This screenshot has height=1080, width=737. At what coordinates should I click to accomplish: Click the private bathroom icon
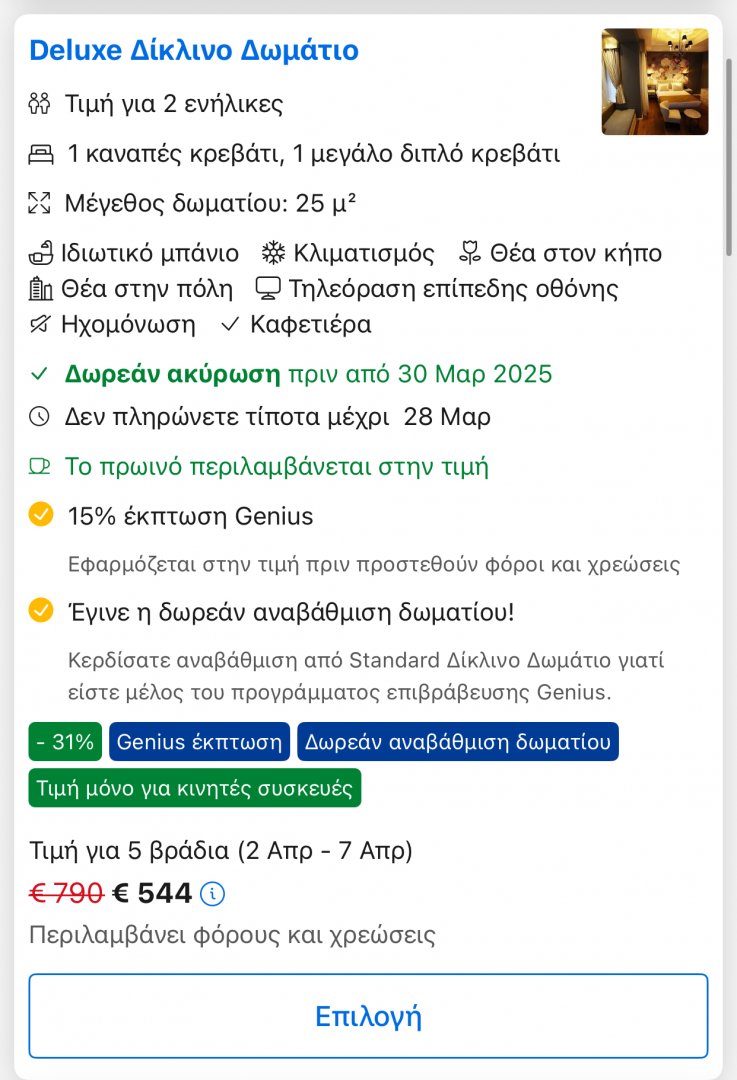click(x=41, y=253)
